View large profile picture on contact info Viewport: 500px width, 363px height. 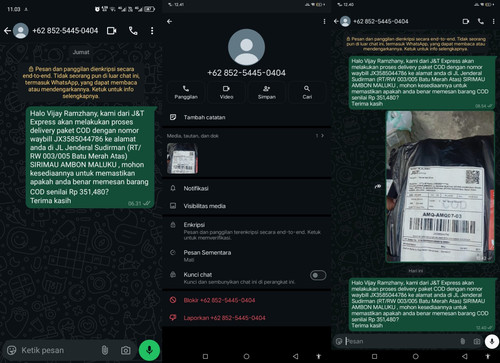[x=246, y=47]
